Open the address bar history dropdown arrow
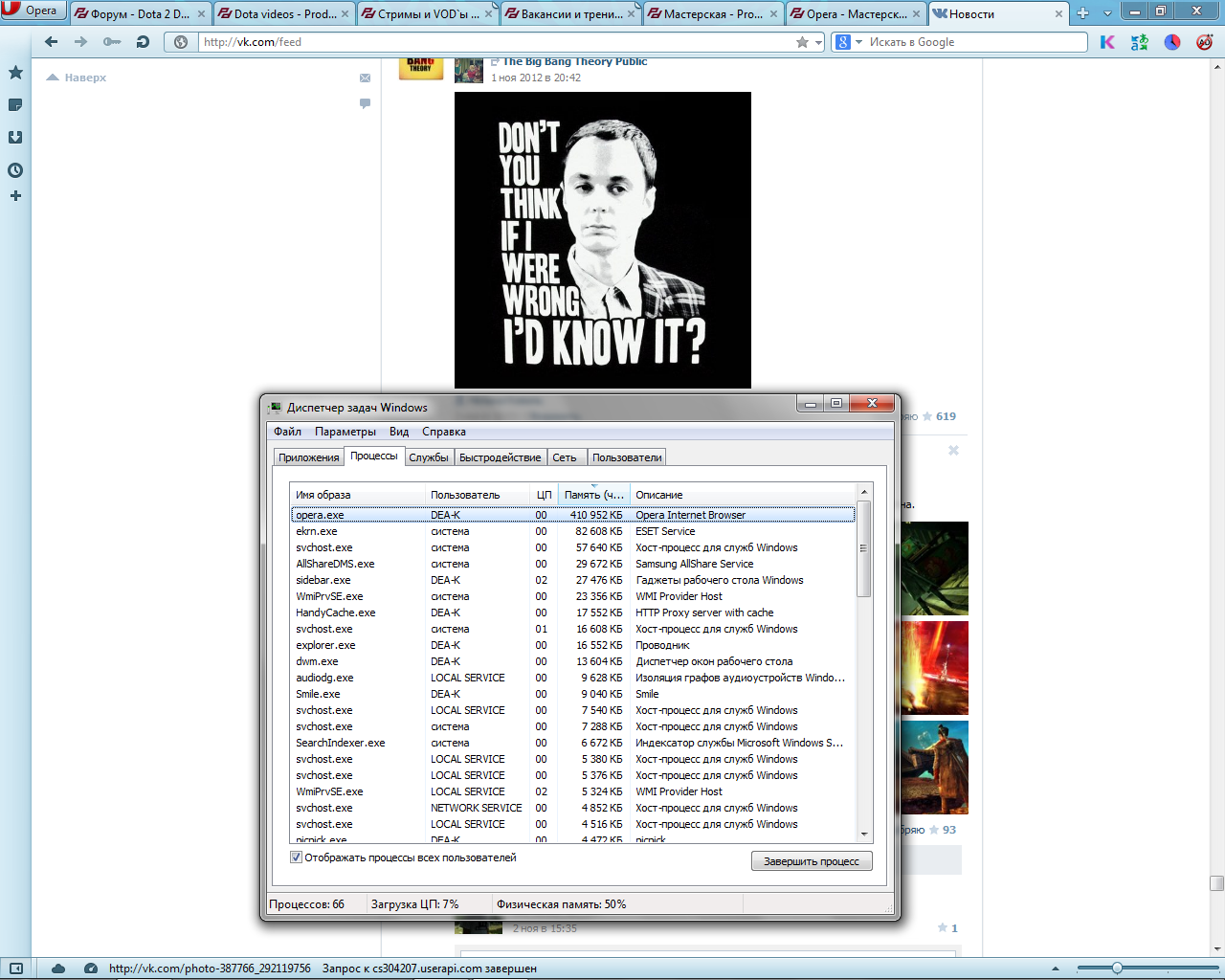 coord(818,41)
